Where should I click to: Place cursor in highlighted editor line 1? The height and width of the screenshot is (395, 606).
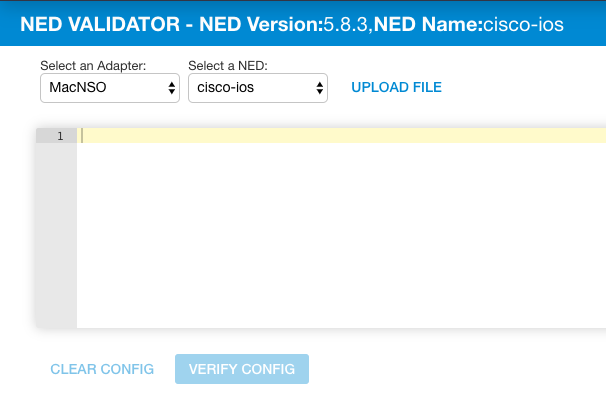[341, 136]
